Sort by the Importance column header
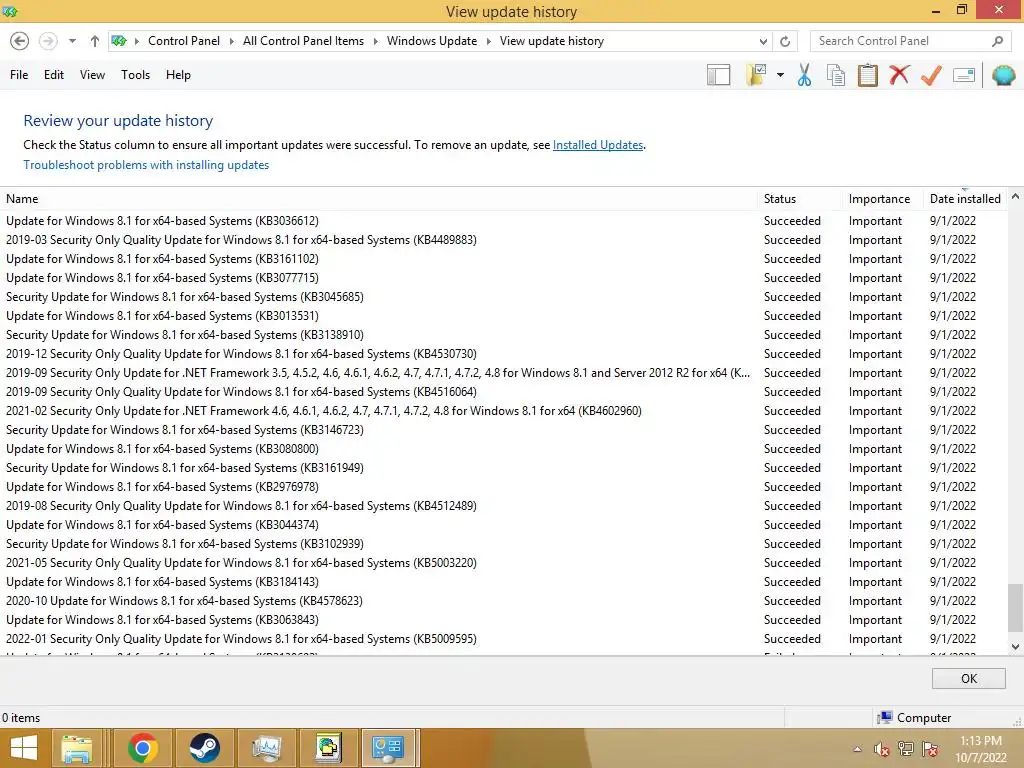1024x768 pixels. click(883, 199)
